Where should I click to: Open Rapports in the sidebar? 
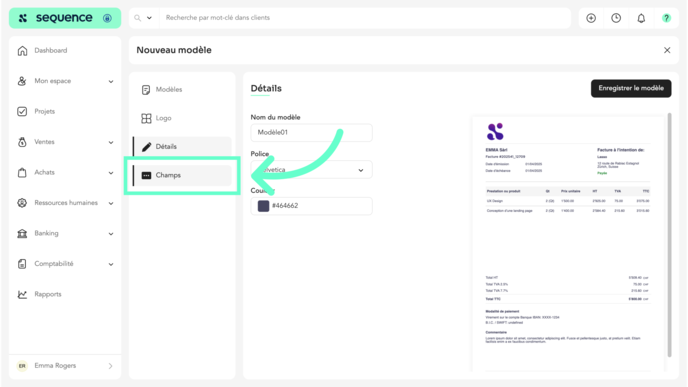48,294
